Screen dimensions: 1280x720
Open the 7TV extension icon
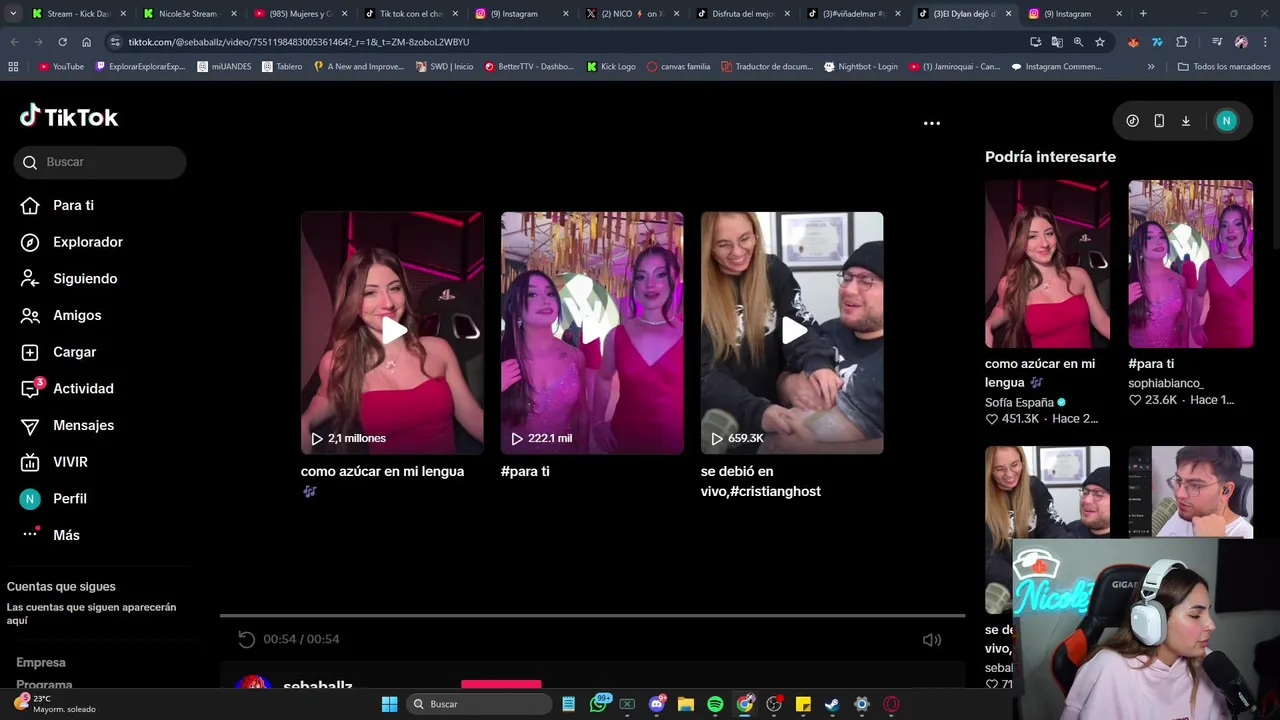click(1157, 42)
